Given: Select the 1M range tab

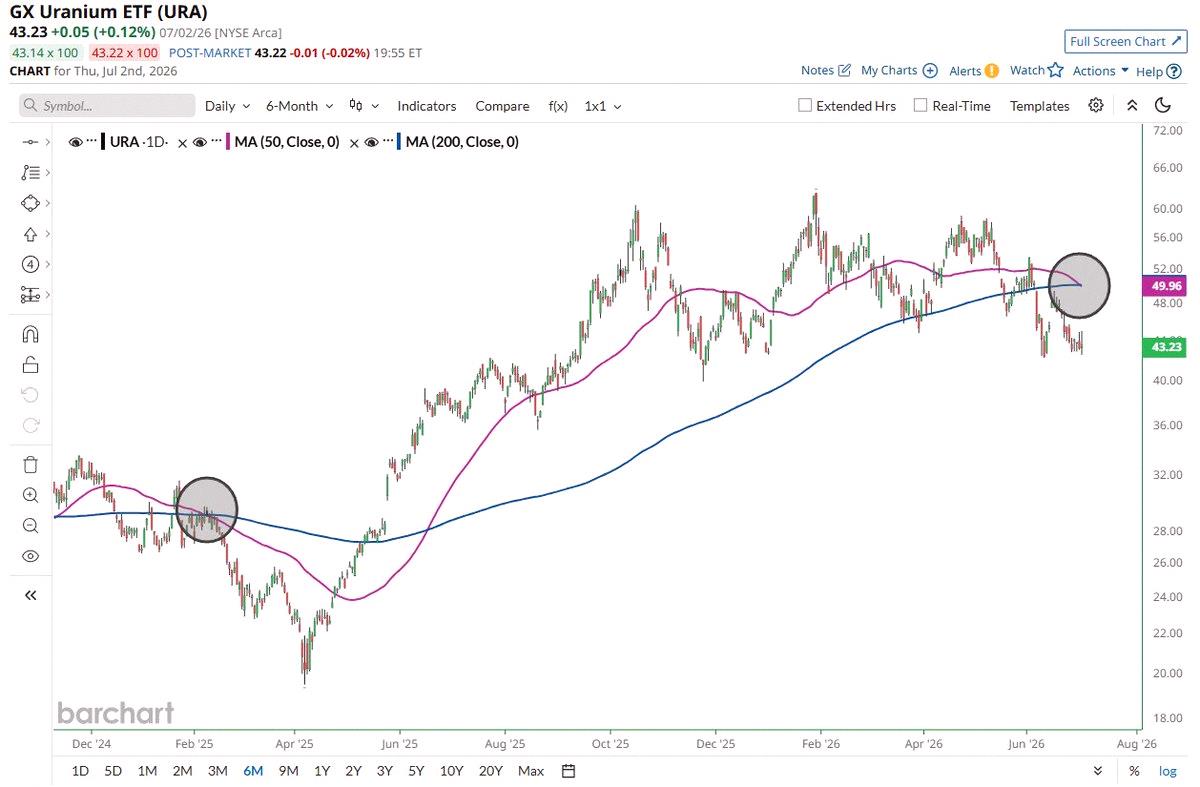Looking at the screenshot, I should [x=147, y=771].
